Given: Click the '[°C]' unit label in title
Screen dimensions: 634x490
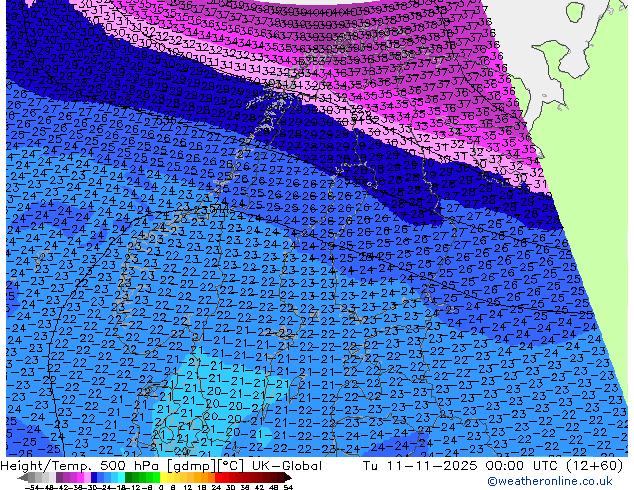Looking at the screenshot, I should click(232, 466).
